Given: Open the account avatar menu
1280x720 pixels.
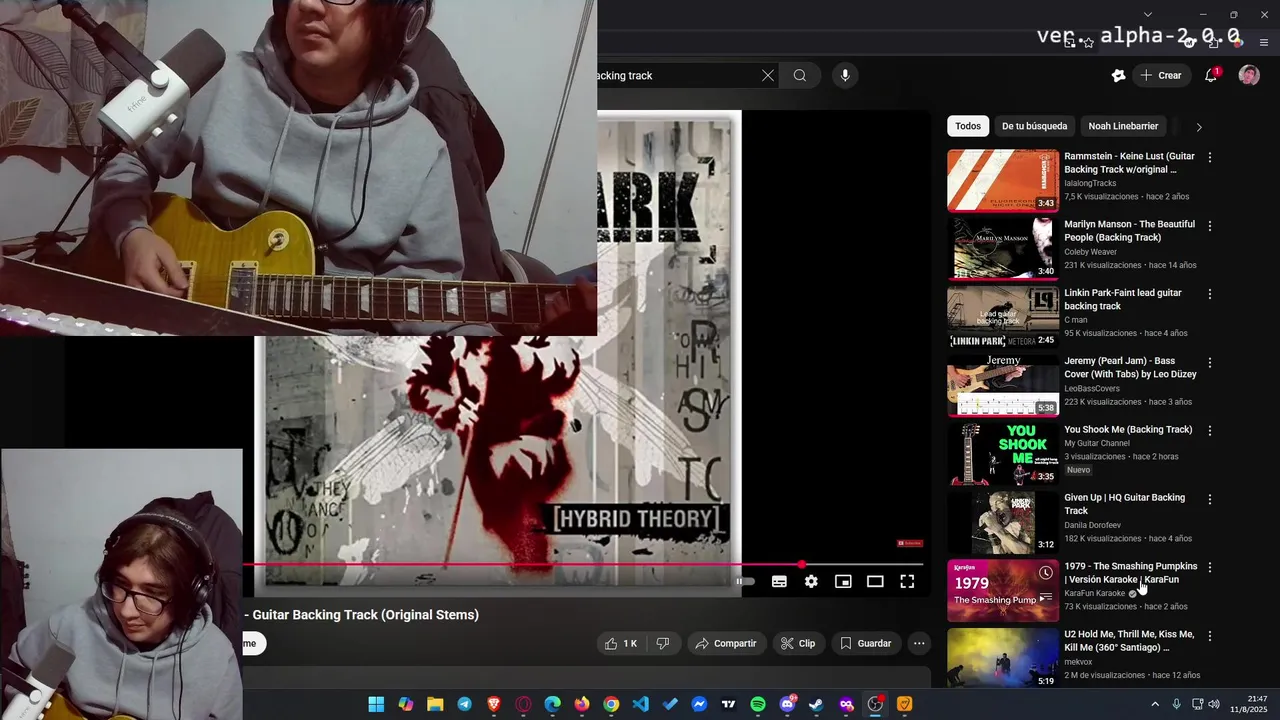Looking at the screenshot, I should click(x=1249, y=75).
